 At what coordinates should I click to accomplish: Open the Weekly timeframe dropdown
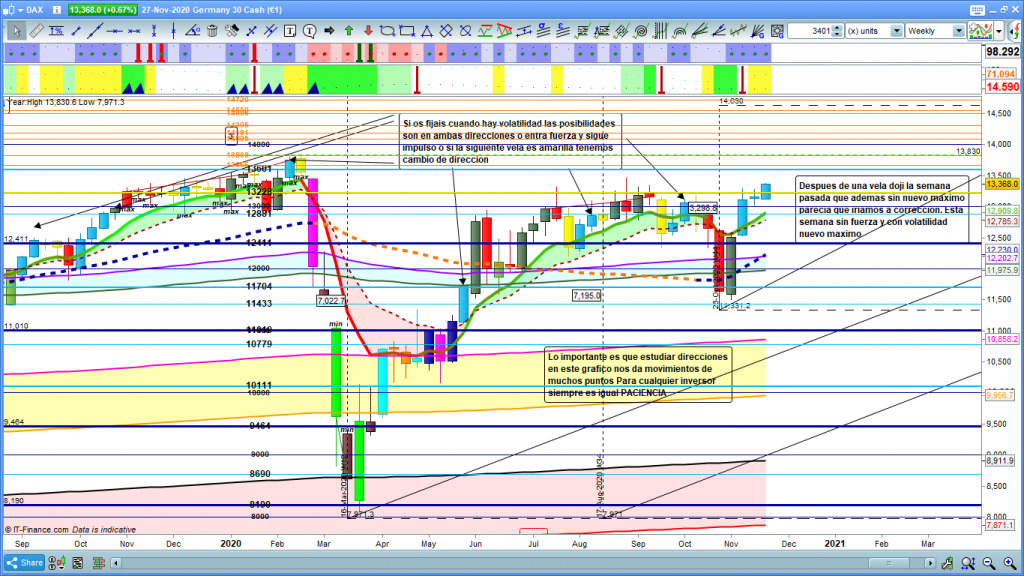[x=959, y=31]
